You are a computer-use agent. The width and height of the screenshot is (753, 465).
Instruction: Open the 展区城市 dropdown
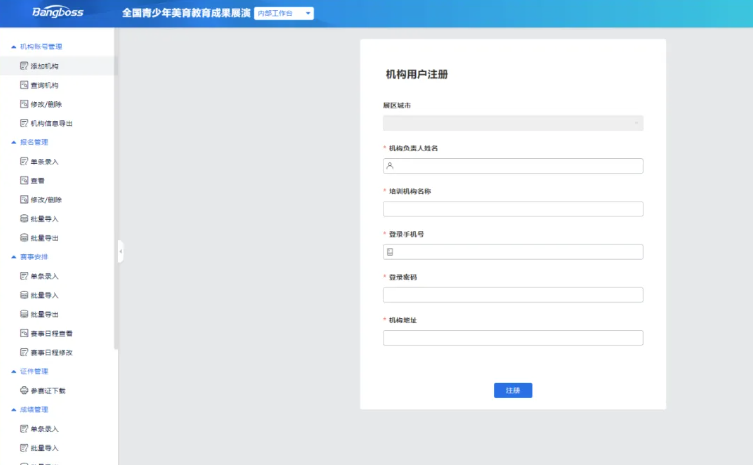512,123
